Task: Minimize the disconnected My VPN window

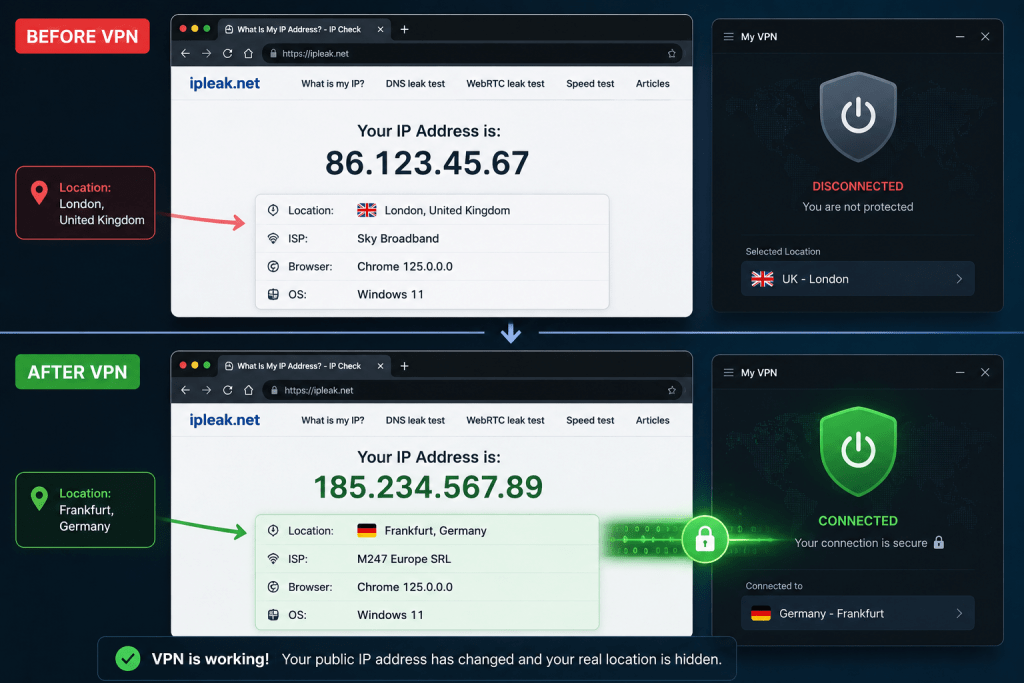Action: [960, 37]
